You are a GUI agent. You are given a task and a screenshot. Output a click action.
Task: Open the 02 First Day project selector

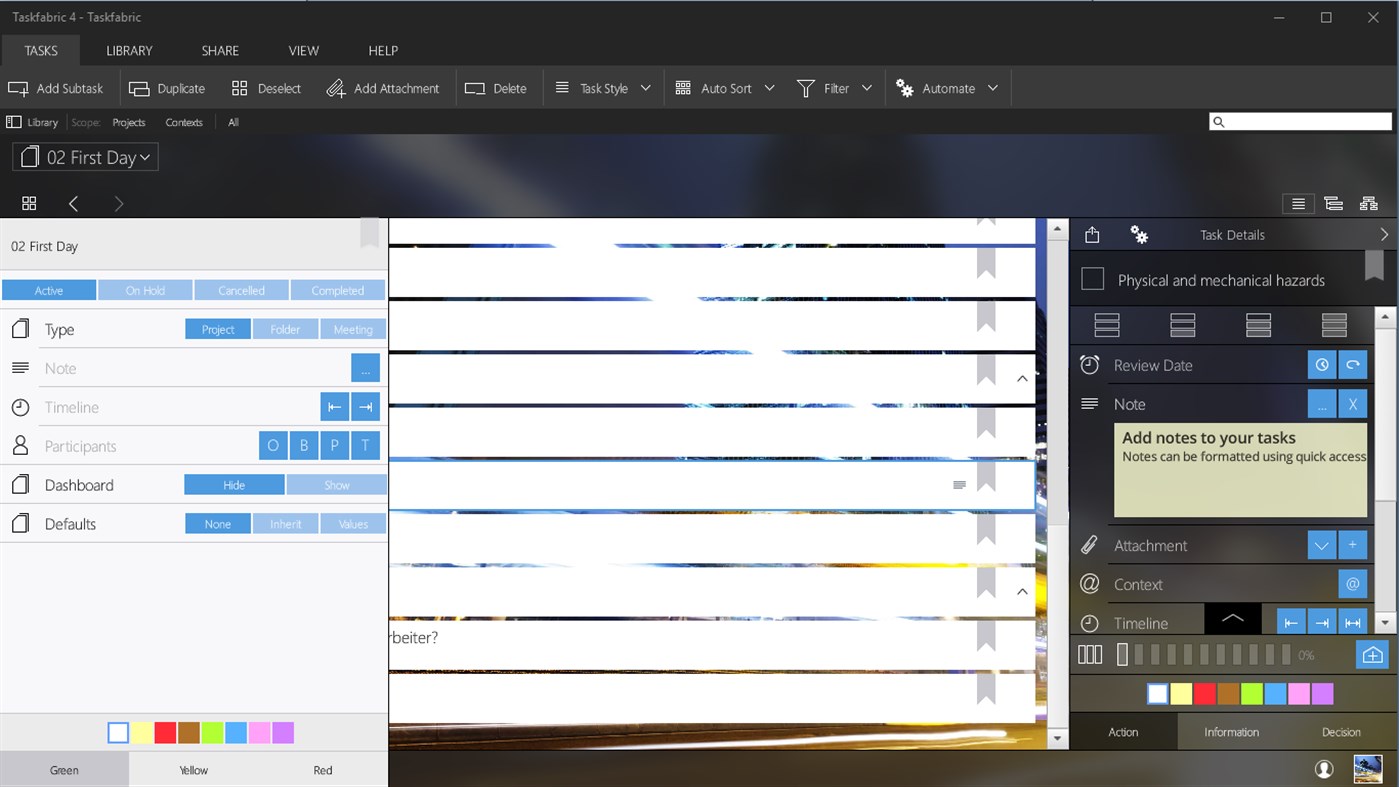point(85,156)
